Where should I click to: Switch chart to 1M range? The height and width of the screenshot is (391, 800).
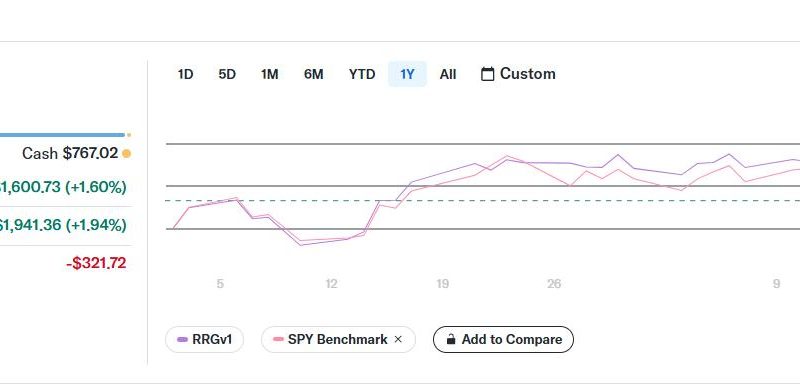(x=269, y=75)
